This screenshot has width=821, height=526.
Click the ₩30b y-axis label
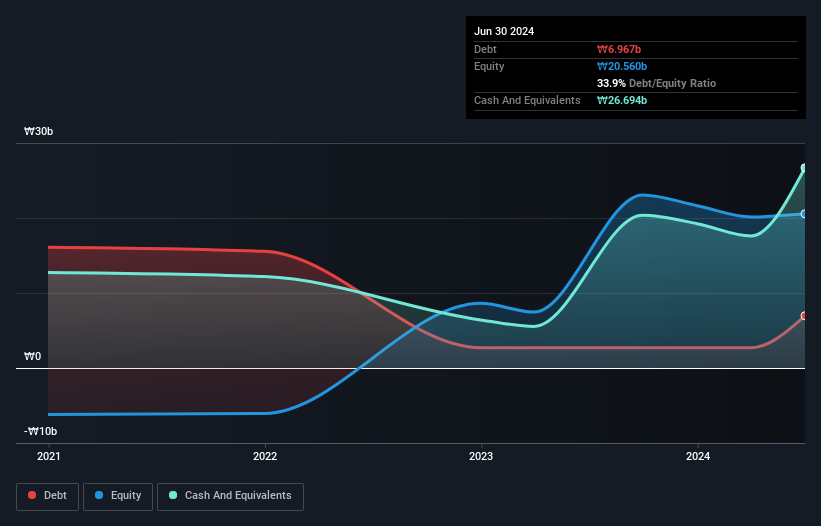[38, 131]
